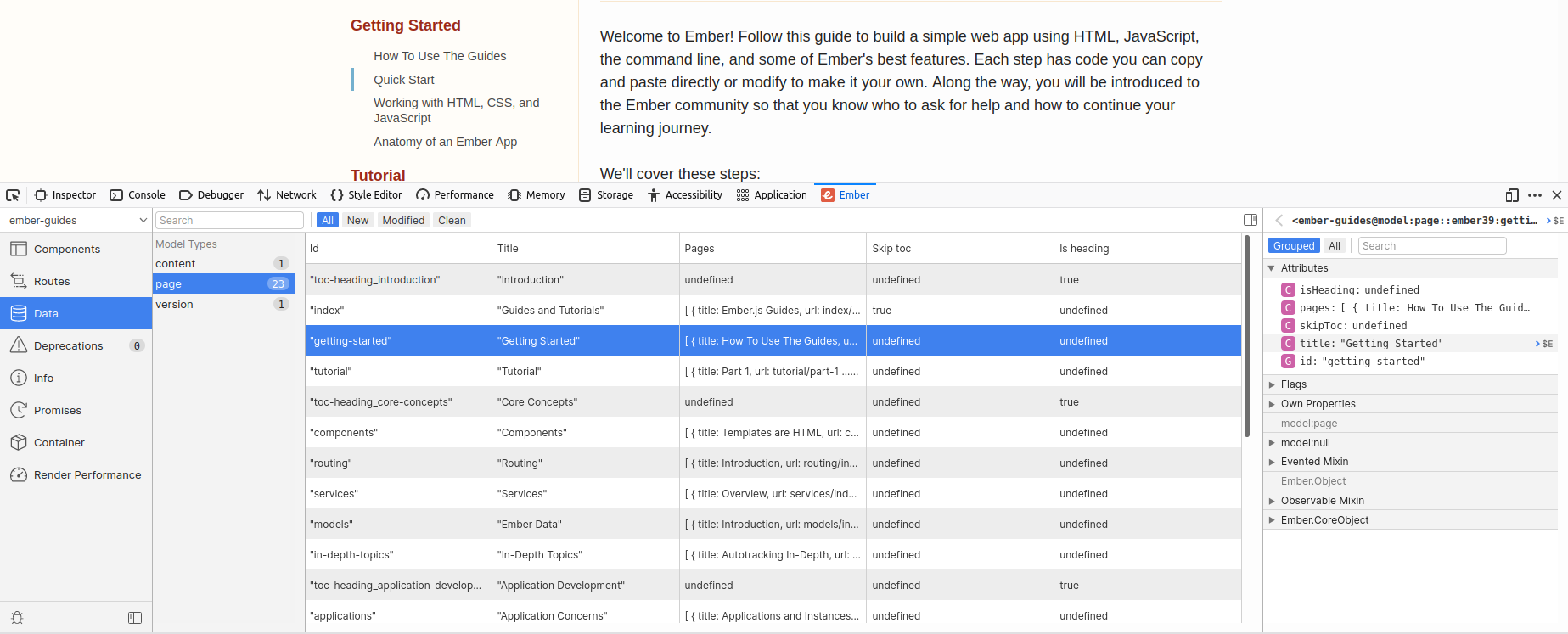The width and height of the screenshot is (1568, 634).
Task: Open the Application tab
Action: (772, 195)
